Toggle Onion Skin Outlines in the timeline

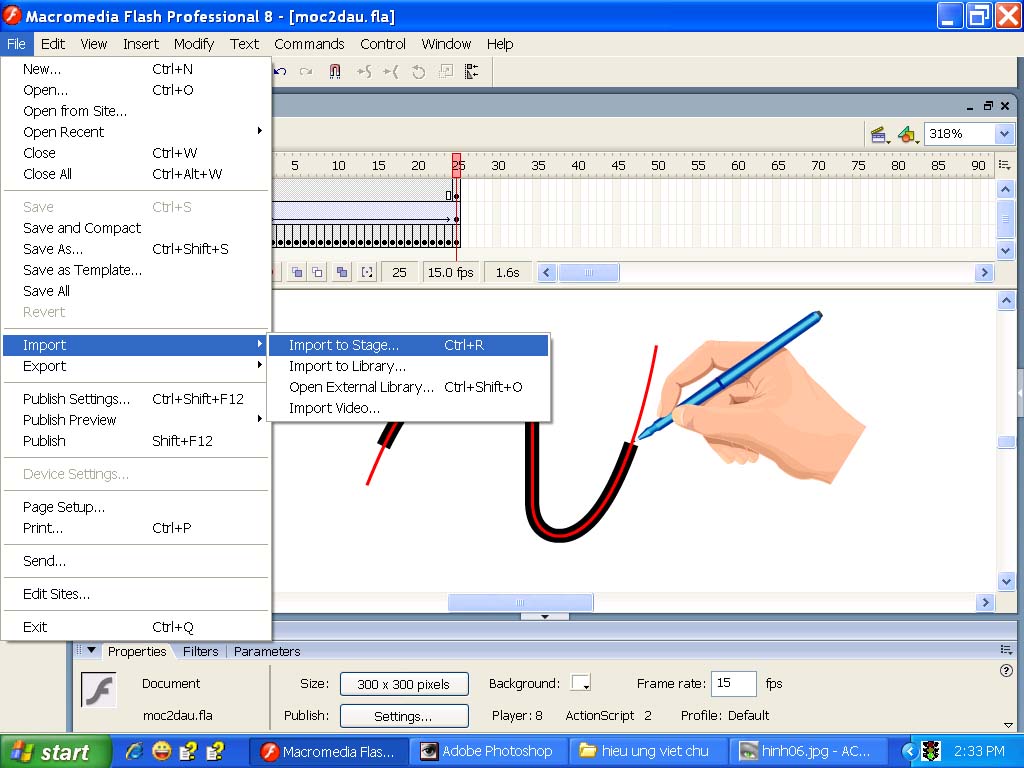[x=318, y=272]
